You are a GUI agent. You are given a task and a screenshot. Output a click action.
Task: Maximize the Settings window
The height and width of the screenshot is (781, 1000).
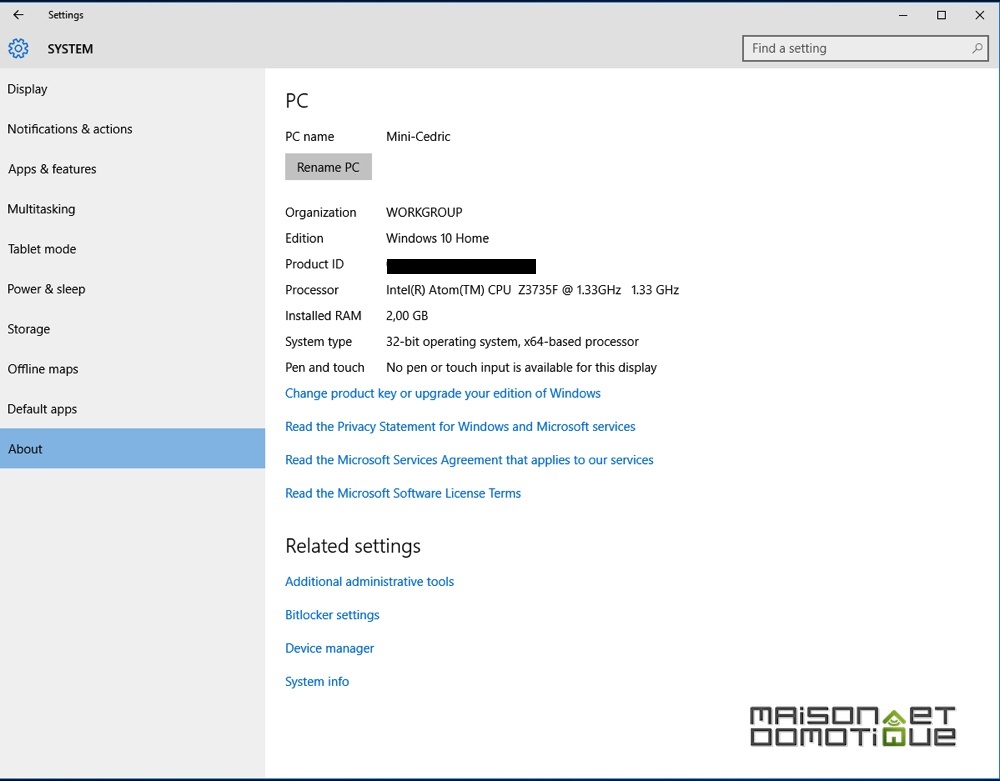pyautogui.click(x=941, y=15)
